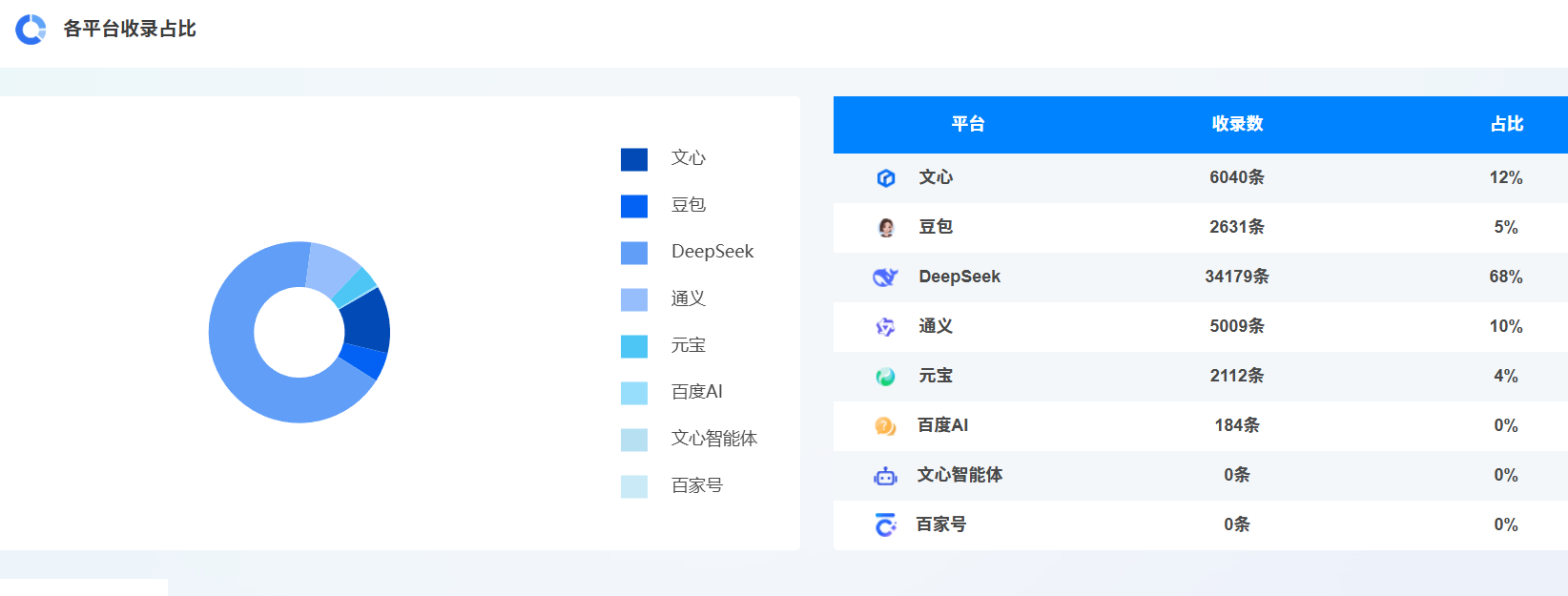Click the 文心 legend label

tap(689, 157)
